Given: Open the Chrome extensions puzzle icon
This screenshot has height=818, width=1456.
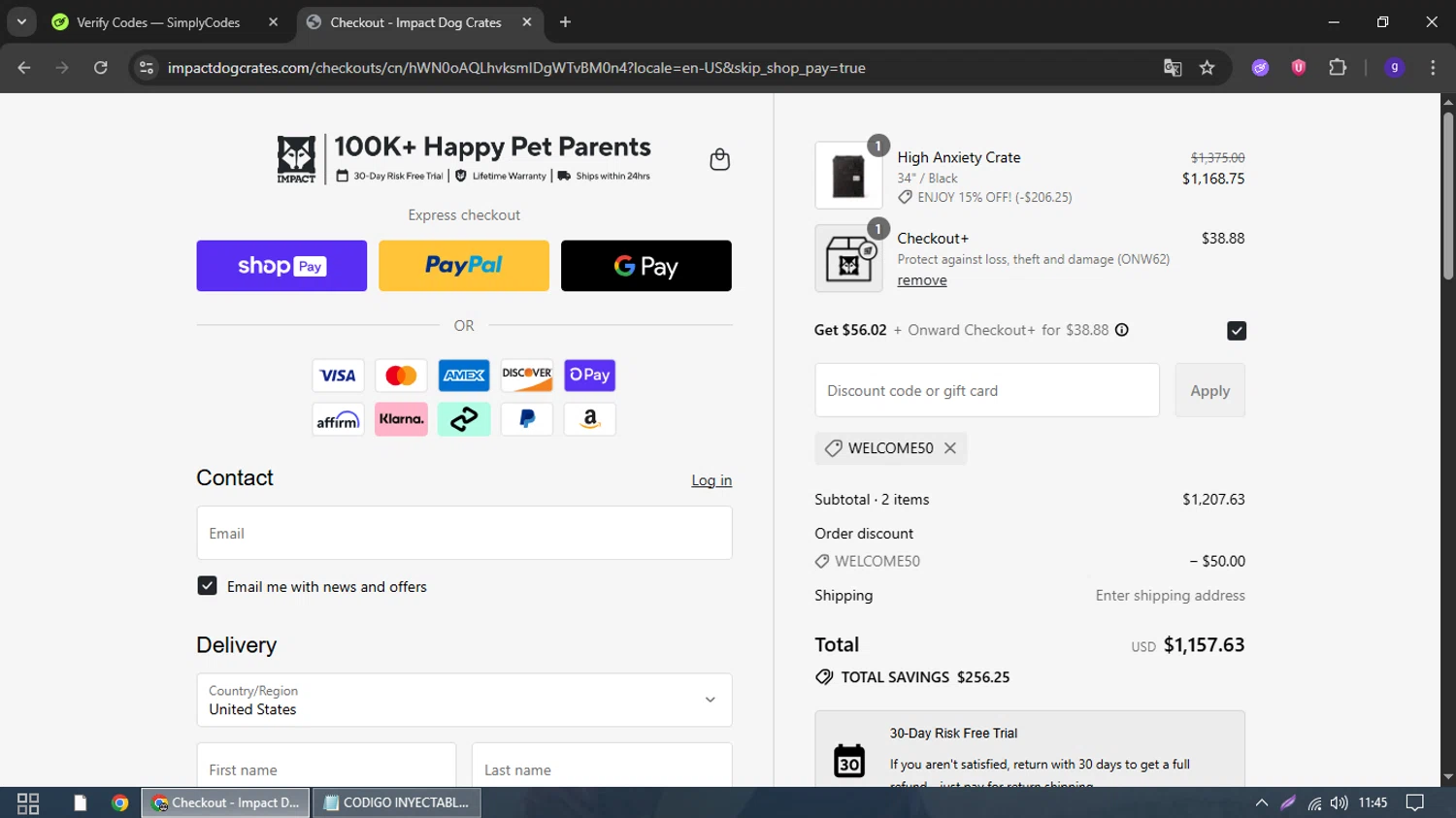Looking at the screenshot, I should coord(1338,68).
